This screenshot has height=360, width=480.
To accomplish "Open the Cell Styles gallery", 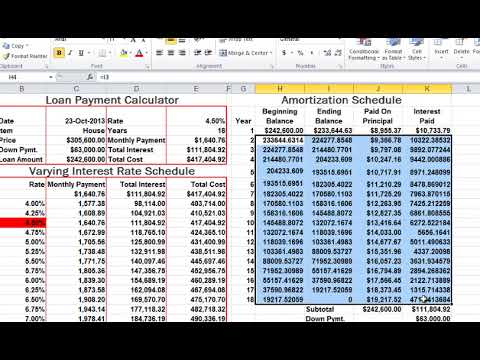I will [x=417, y=50].
